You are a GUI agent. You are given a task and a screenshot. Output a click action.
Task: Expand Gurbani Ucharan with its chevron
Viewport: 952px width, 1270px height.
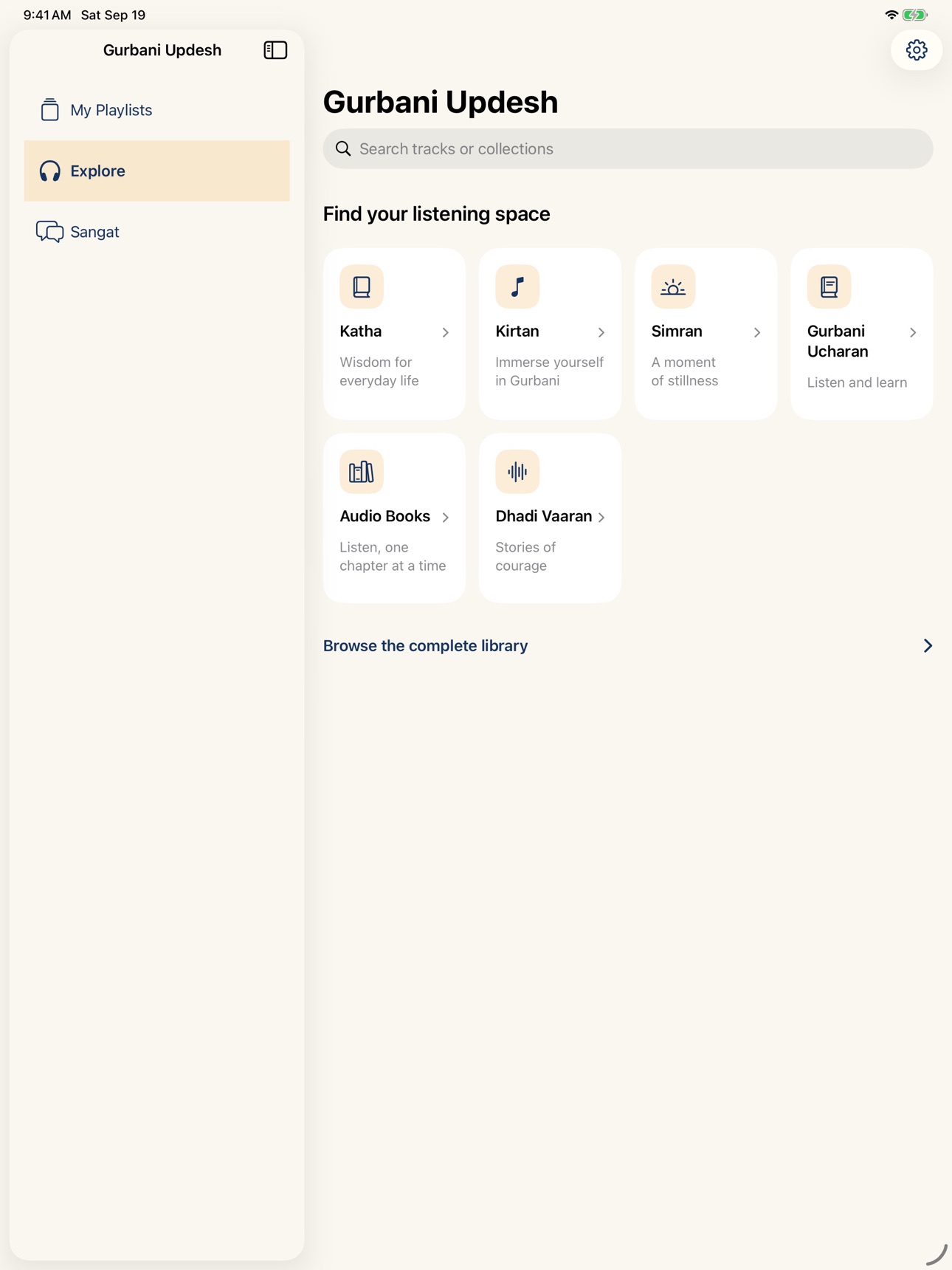(913, 332)
